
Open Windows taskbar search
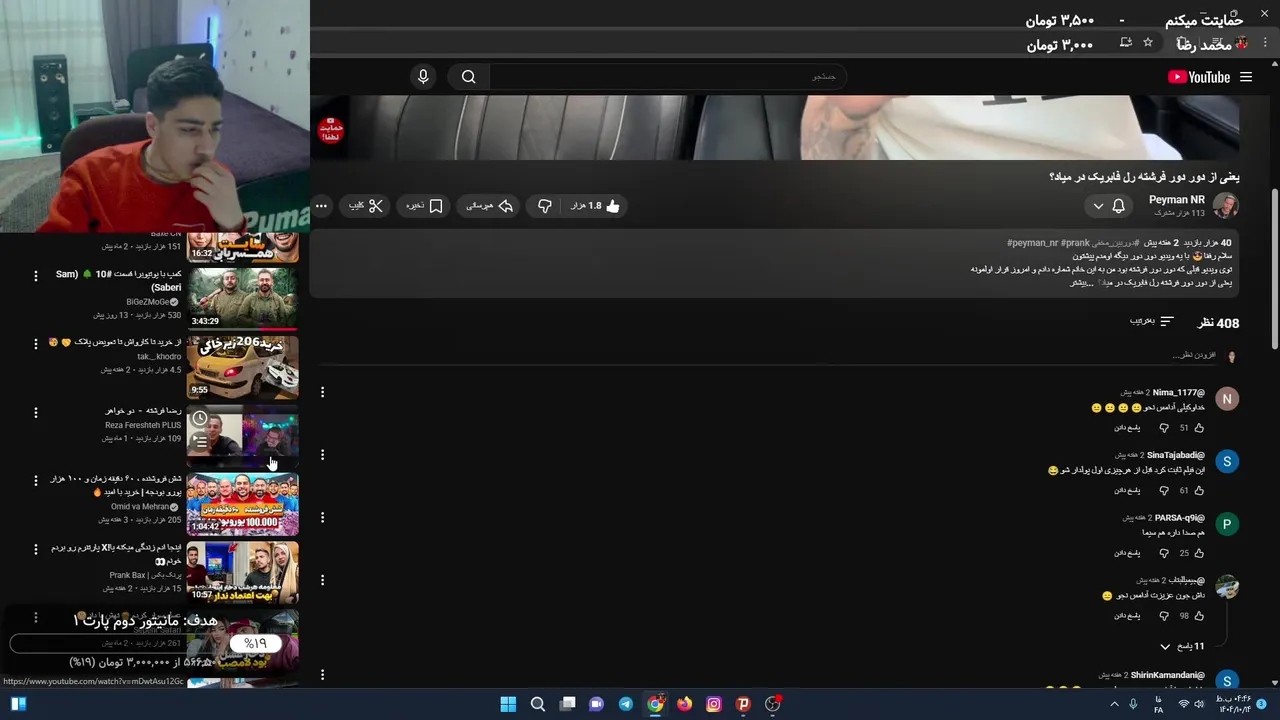pyautogui.click(x=538, y=704)
